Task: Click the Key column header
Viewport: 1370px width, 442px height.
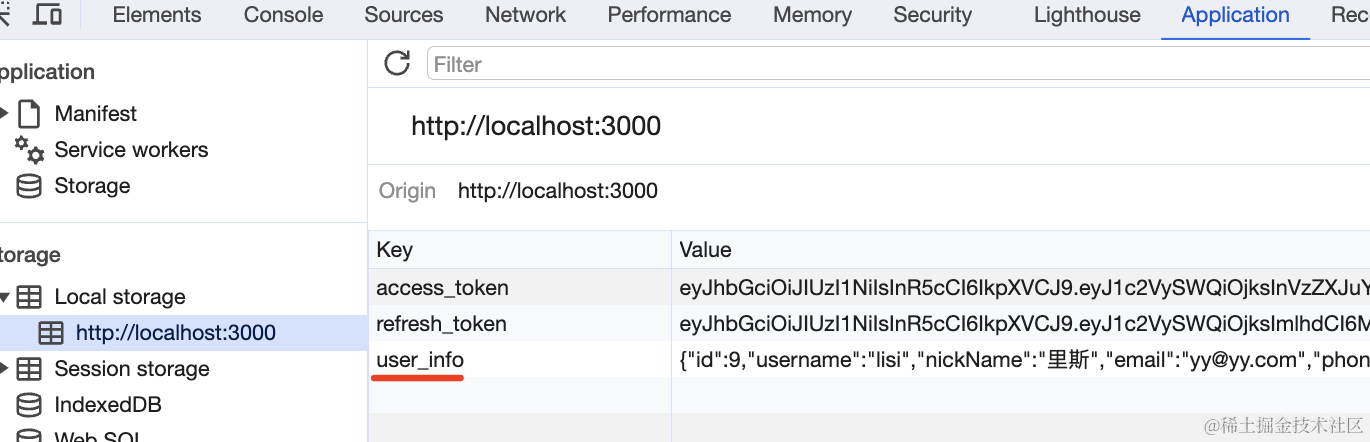Action: (x=395, y=250)
